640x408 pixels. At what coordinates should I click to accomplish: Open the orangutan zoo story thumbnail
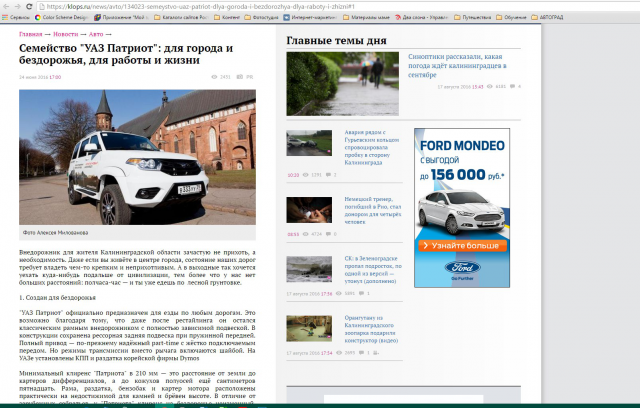coord(309,328)
